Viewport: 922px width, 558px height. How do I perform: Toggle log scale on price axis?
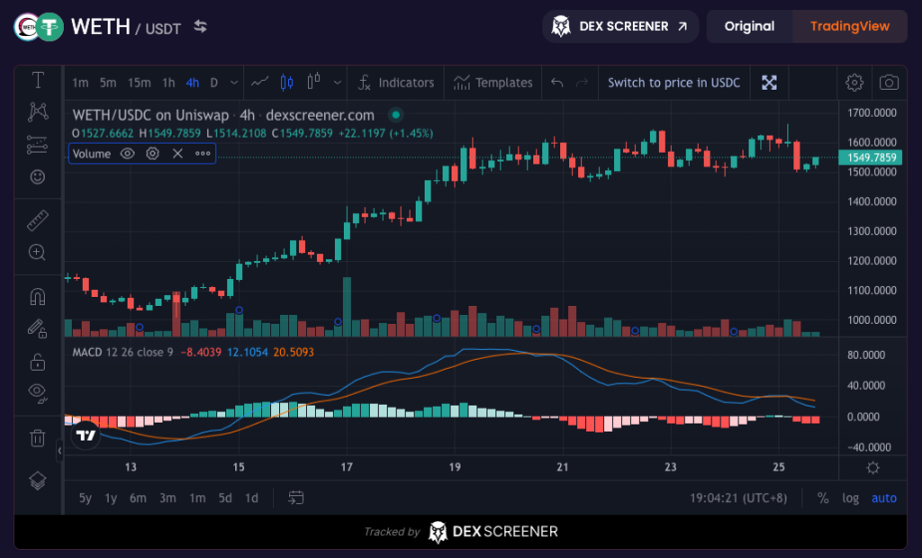coord(850,498)
